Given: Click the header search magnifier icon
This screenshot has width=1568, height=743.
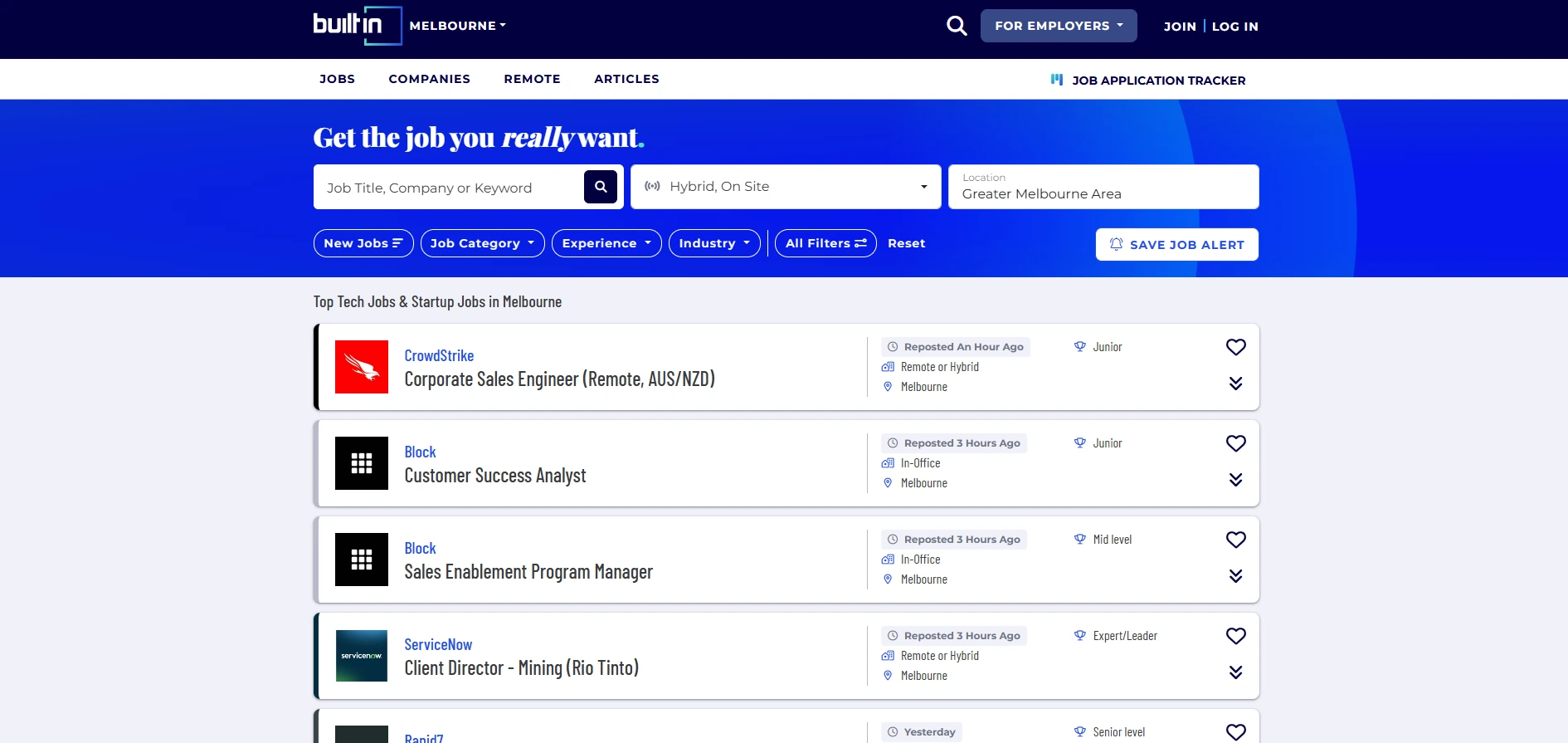Looking at the screenshot, I should click(957, 26).
